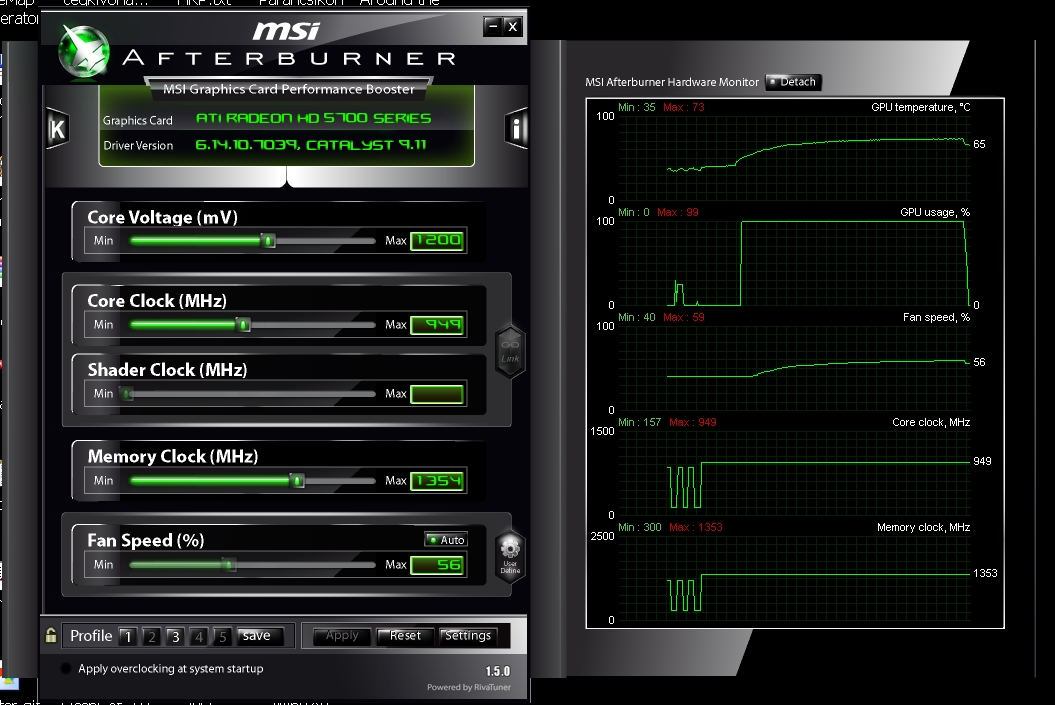Click the Kombustor K icon
Image resolution: width=1055 pixels, height=705 pixels.
(57, 128)
